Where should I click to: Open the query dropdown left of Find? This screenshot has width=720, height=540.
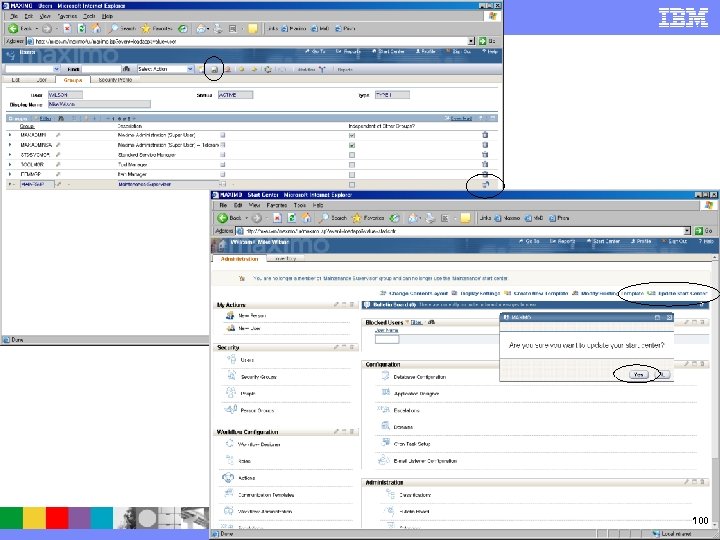pyautogui.click(x=56, y=69)
